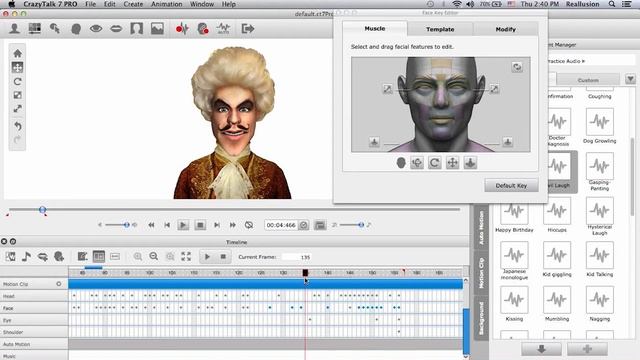Click the Timeline play button

[207, 257]
